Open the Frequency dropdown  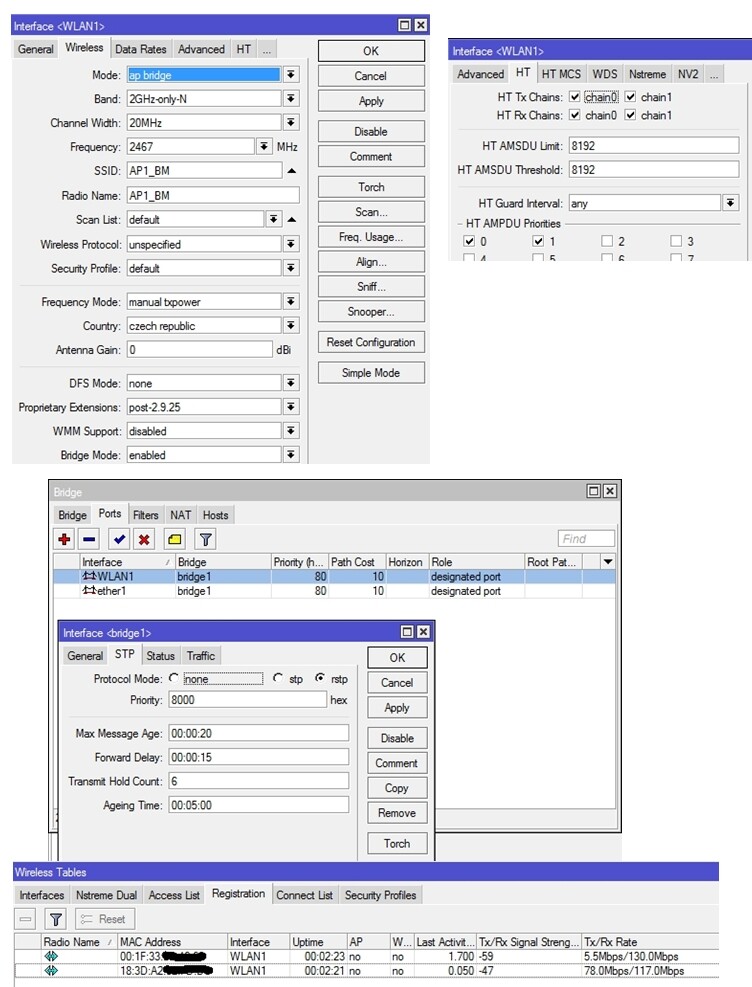[x=264, y=146]
